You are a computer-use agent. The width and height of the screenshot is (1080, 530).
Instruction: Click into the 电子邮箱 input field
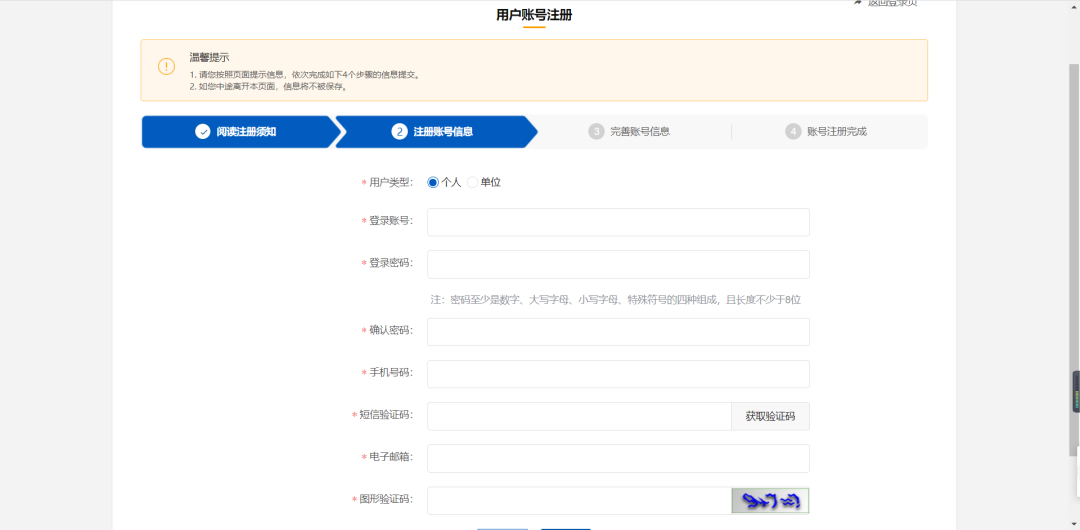coord(618,458)
